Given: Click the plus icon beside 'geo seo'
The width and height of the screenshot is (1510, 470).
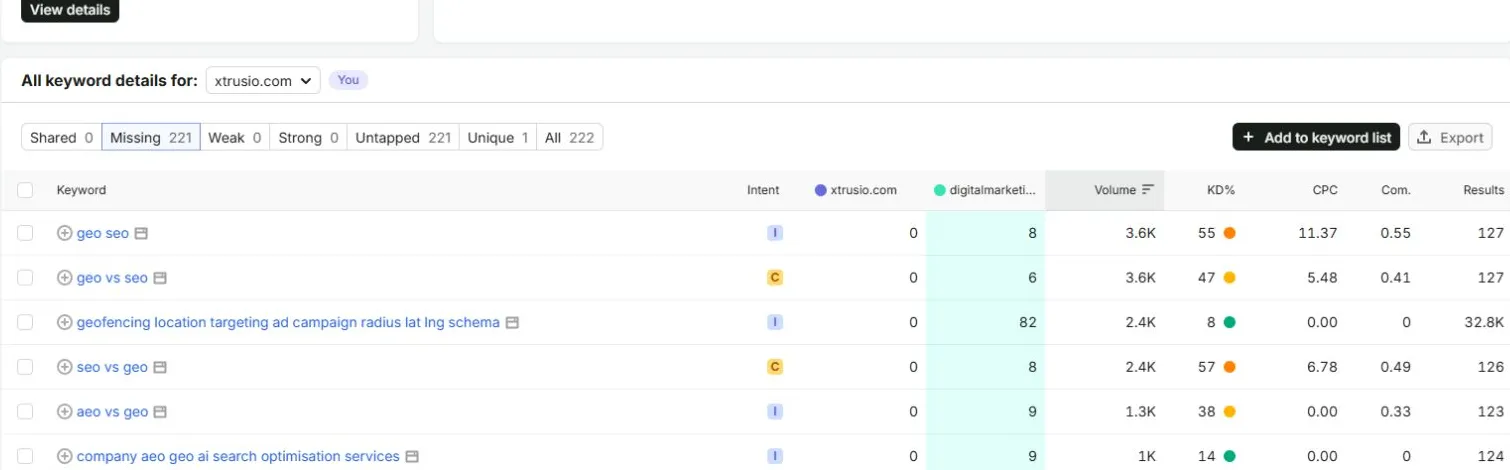Looking at the screenshot, I should tap(64, 233).
